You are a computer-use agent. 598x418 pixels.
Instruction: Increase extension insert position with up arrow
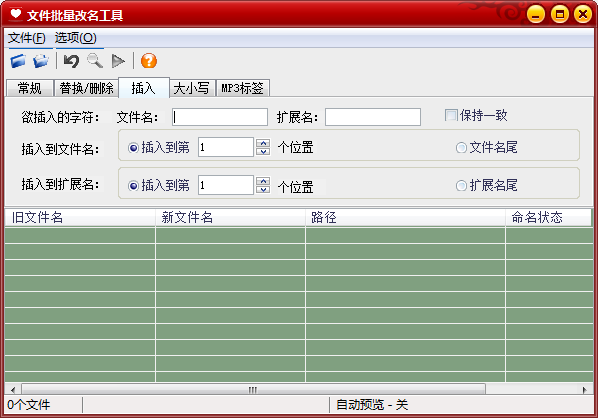tap(263, 181)
